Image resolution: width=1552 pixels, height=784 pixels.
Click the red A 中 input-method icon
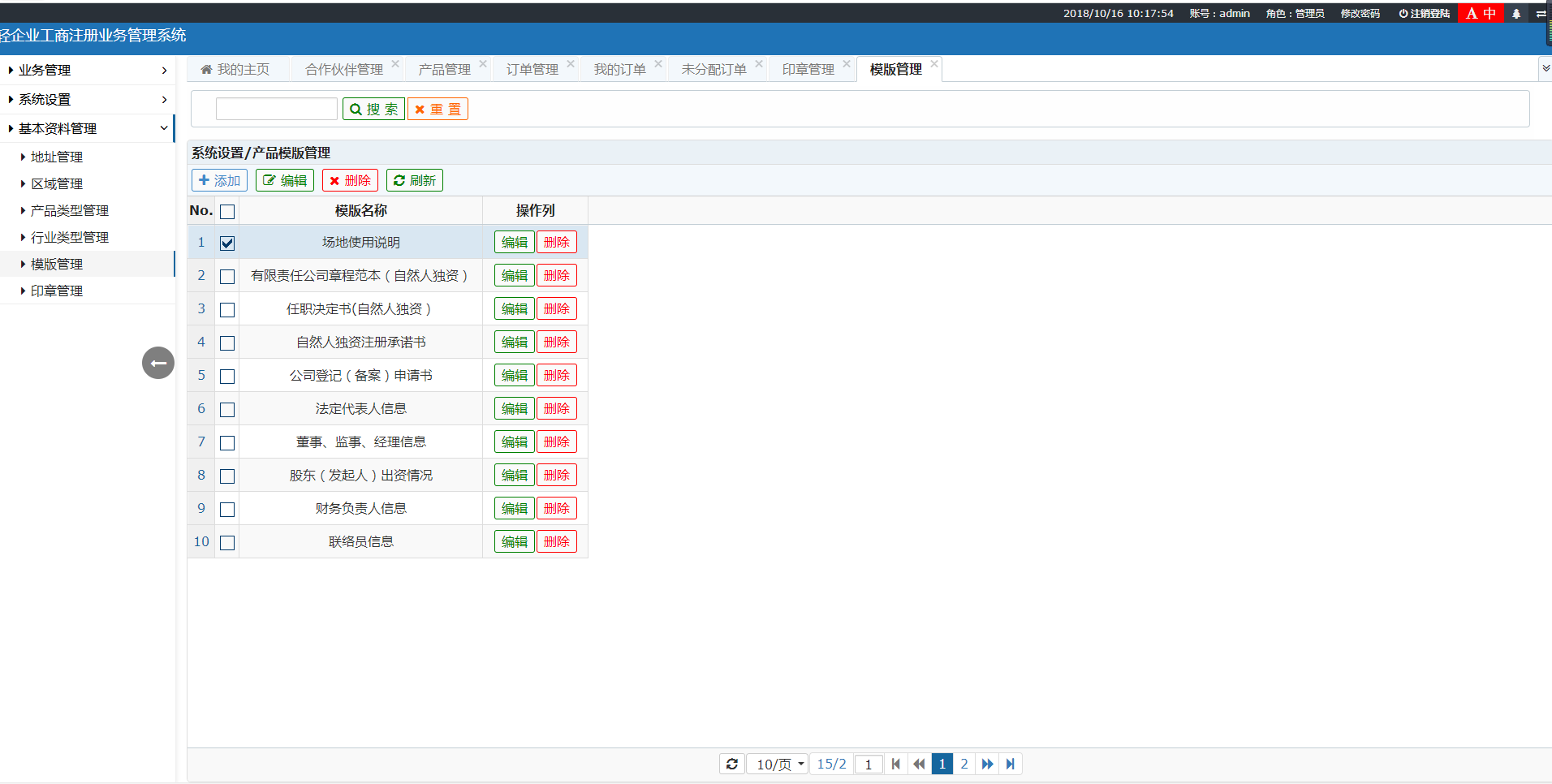pyautogui.click(x=1481, y=14)
